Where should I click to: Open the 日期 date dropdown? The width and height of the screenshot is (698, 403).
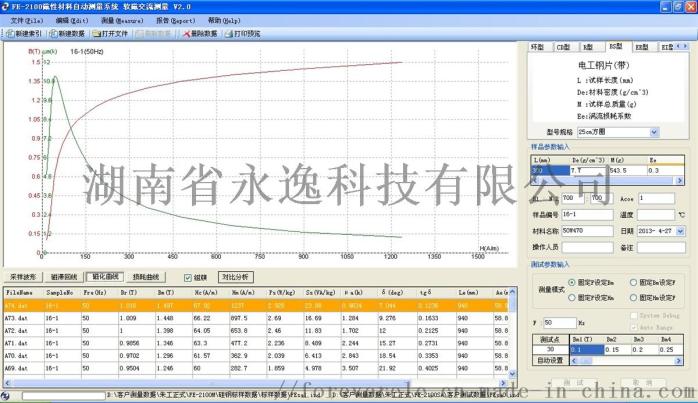[681, 231]
